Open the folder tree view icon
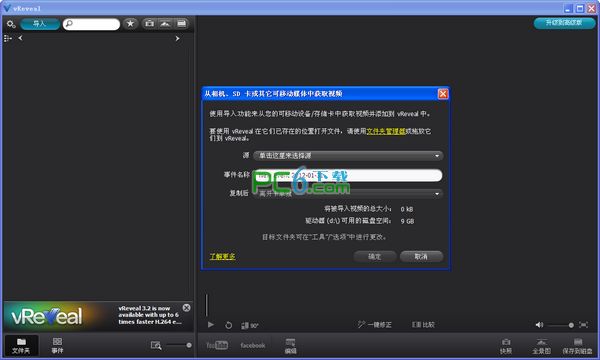 (x=8, y=38)
